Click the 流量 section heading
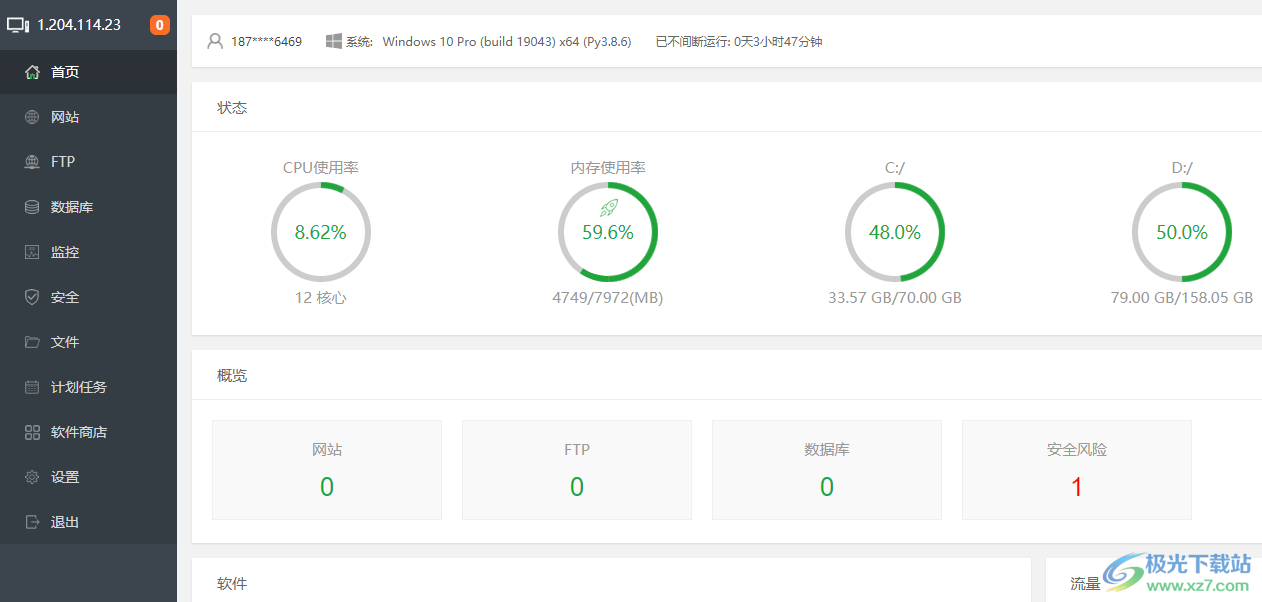Viewport: 1262px width, 602px height. pyautogui.click(x=1085, y=584)
